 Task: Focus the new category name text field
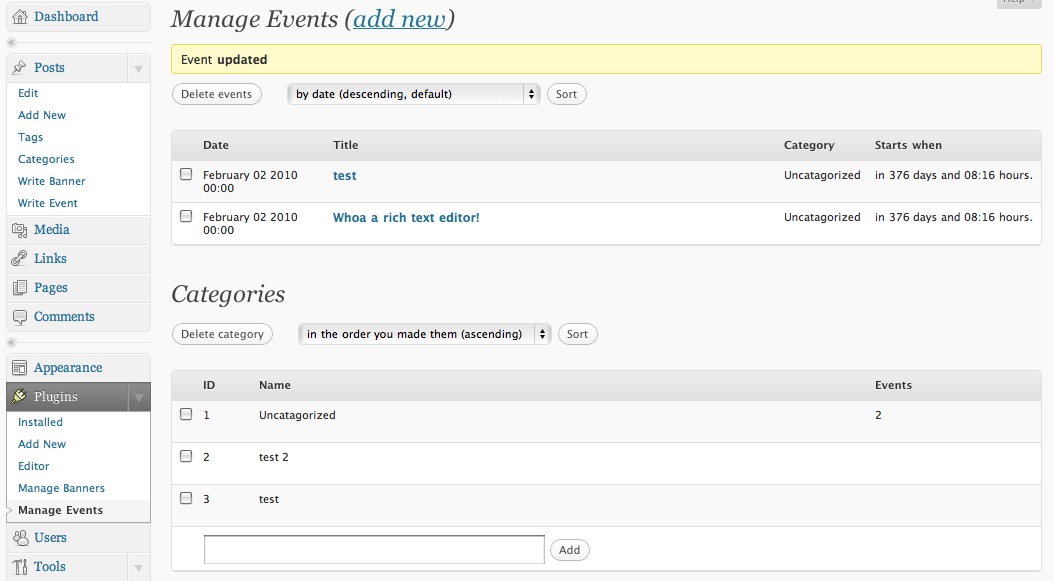pyautogui.click(x=374, y=550)
